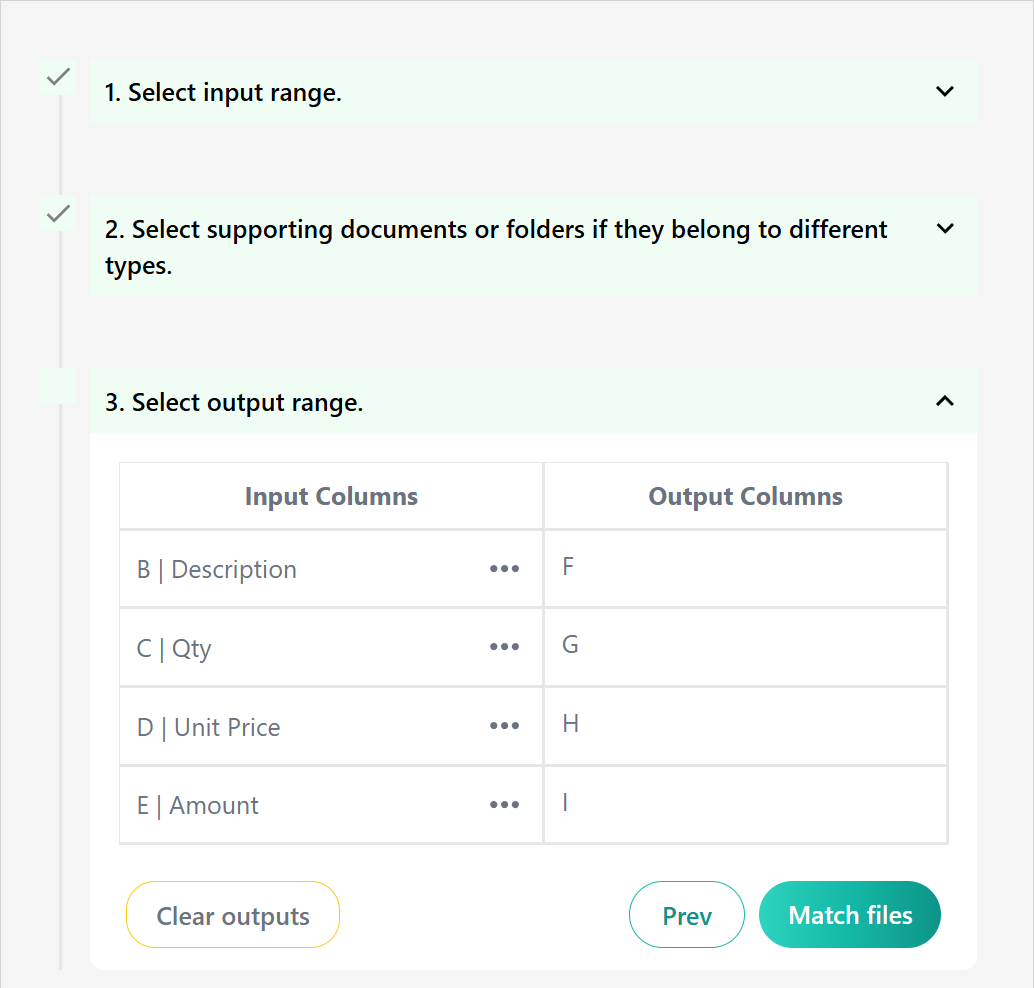
Task: Go back with the Prev button
Action: (687, 915)
